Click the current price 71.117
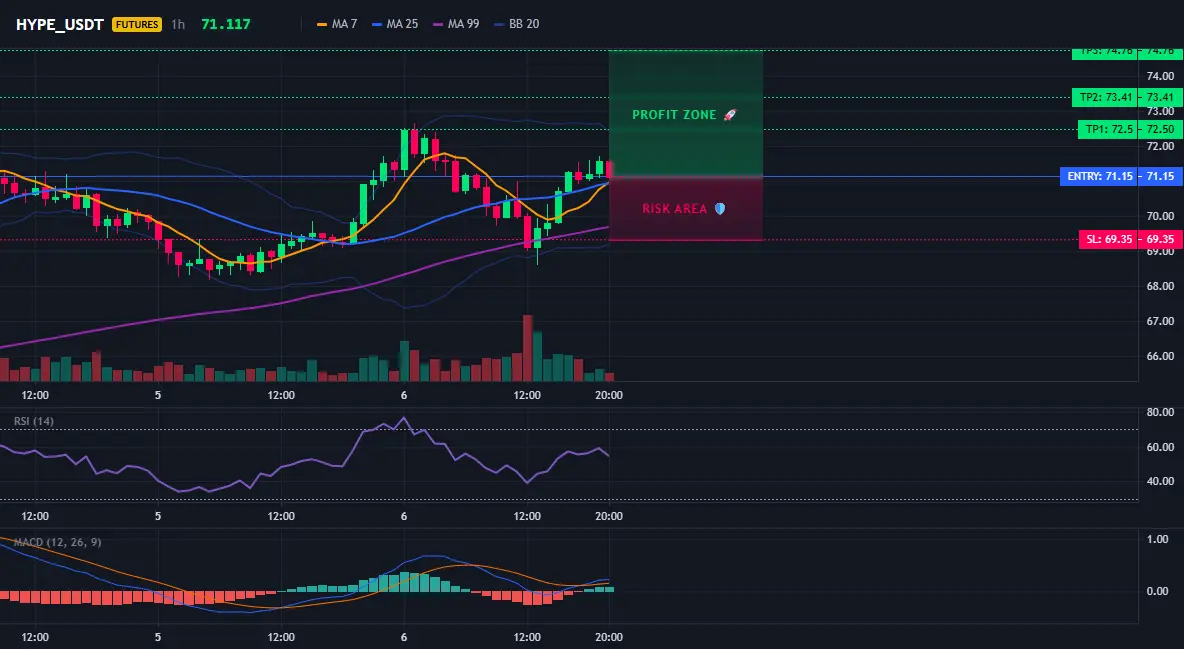1184x649 pixels. [226, 24]
